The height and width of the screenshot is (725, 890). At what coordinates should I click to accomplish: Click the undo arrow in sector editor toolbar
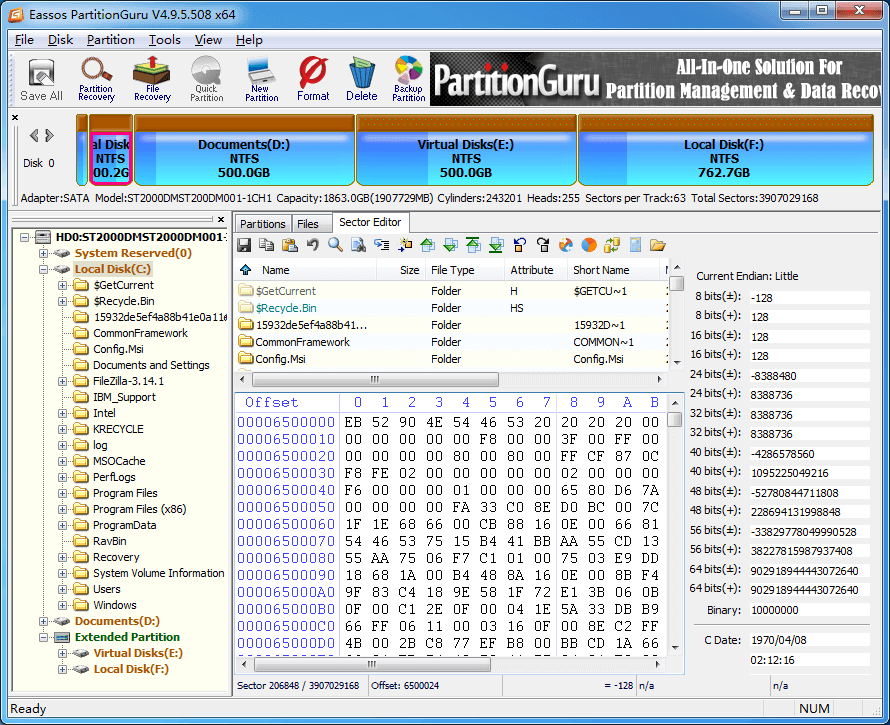[x=312, y=245]
